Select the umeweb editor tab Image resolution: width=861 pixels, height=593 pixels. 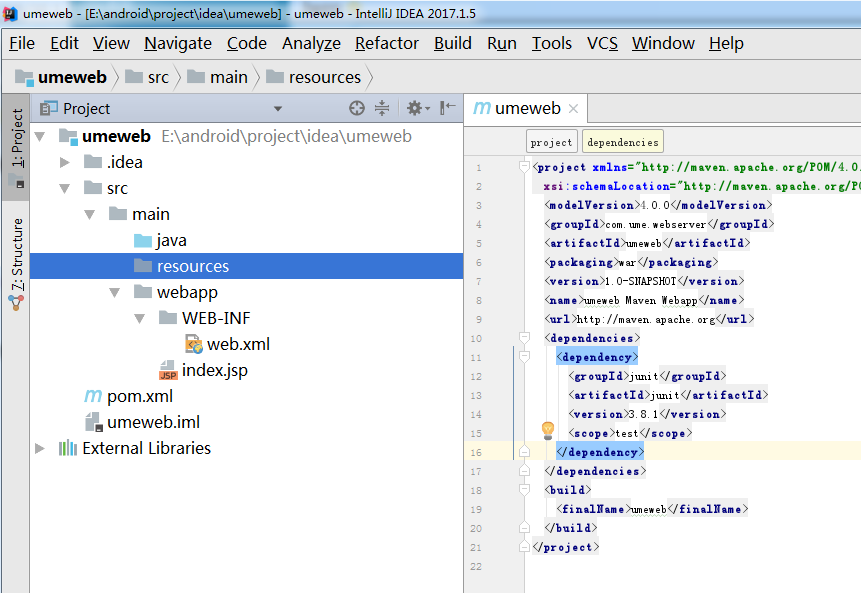[525, 108]
